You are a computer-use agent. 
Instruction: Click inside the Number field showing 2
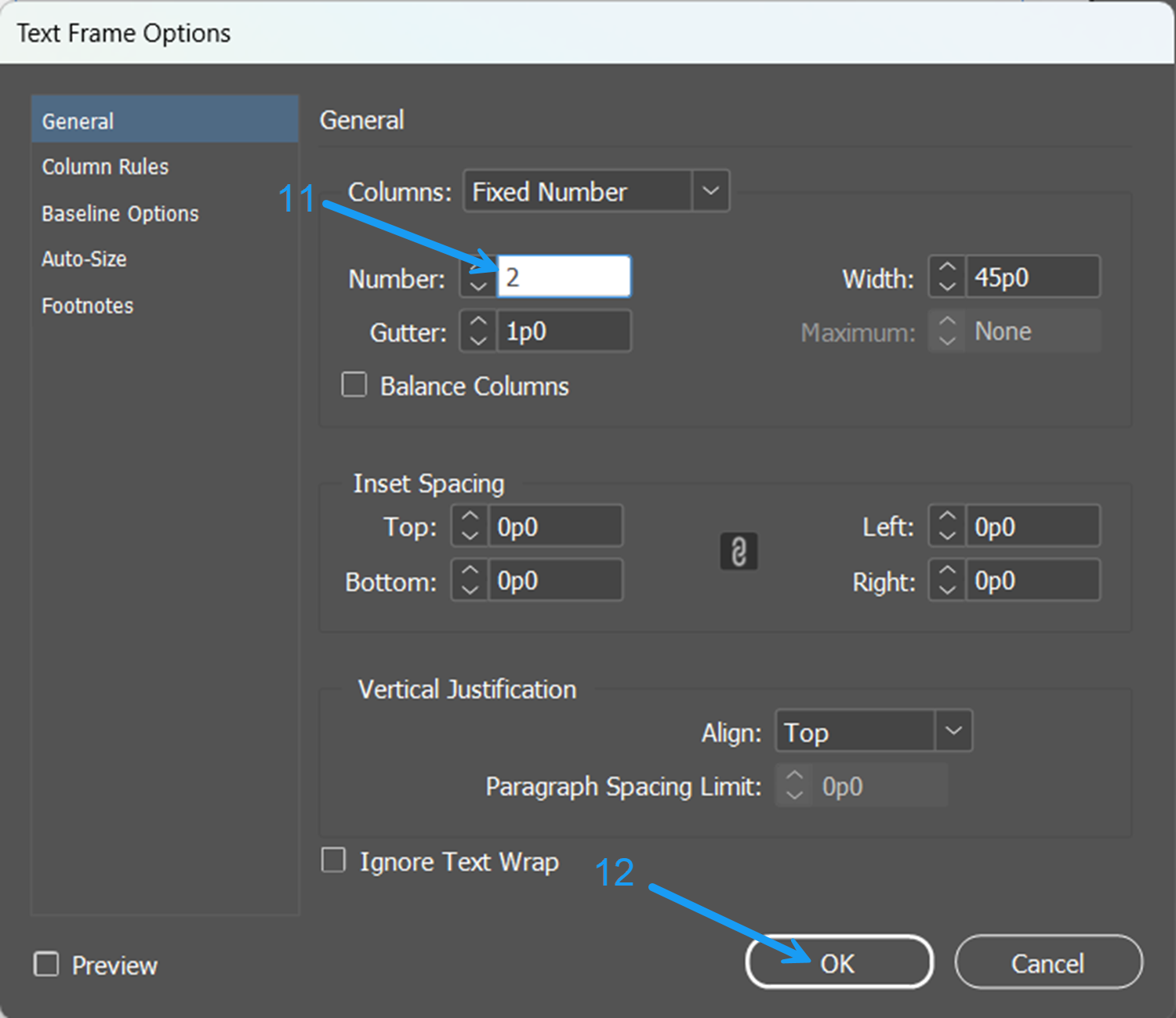(x=563, y=276)
